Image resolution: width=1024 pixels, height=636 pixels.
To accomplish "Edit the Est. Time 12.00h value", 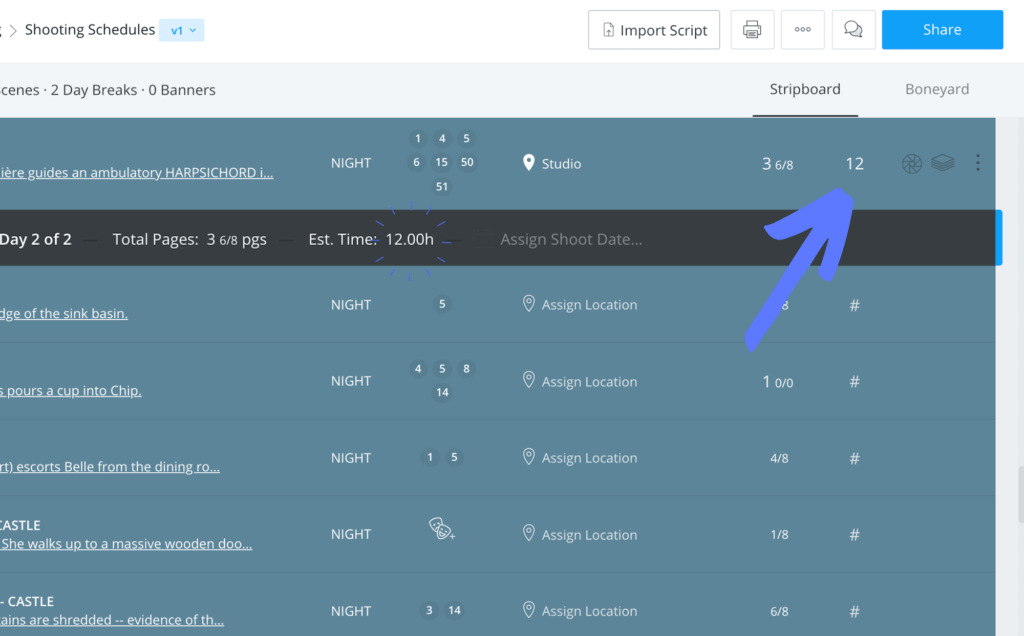I will [x=409, y=239].
